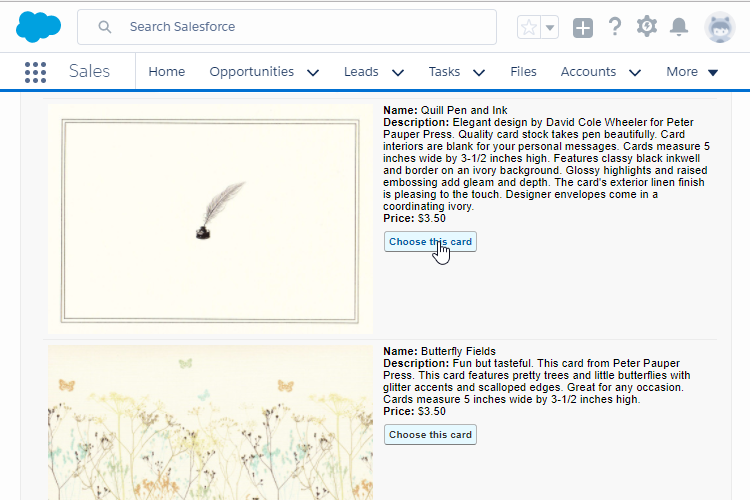Switch to the Files tab
The width and height of the screenshot is (750, 500).
[523, 72]
